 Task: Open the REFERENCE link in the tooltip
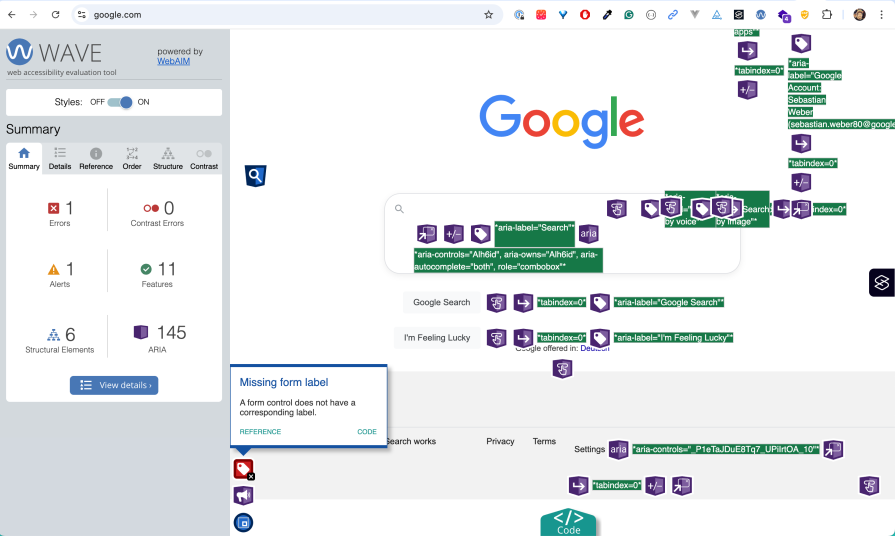pyautogui.click(x=260, y=432)
